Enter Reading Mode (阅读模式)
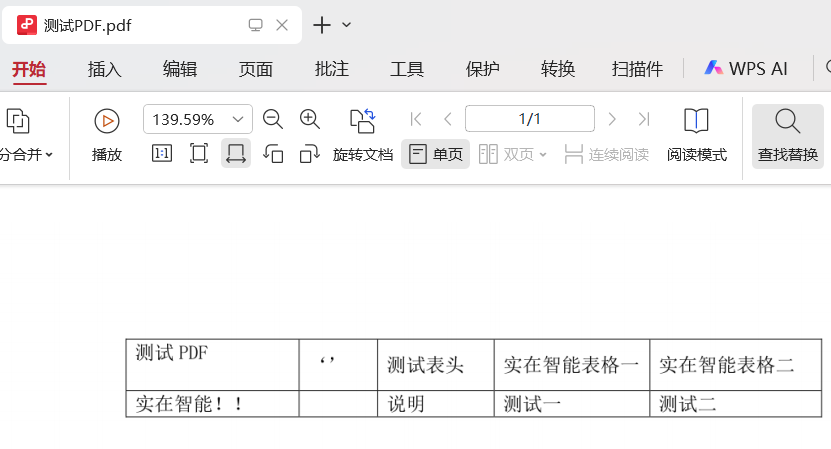This screenshot has width=831, height=449. (x=697, y=136)
